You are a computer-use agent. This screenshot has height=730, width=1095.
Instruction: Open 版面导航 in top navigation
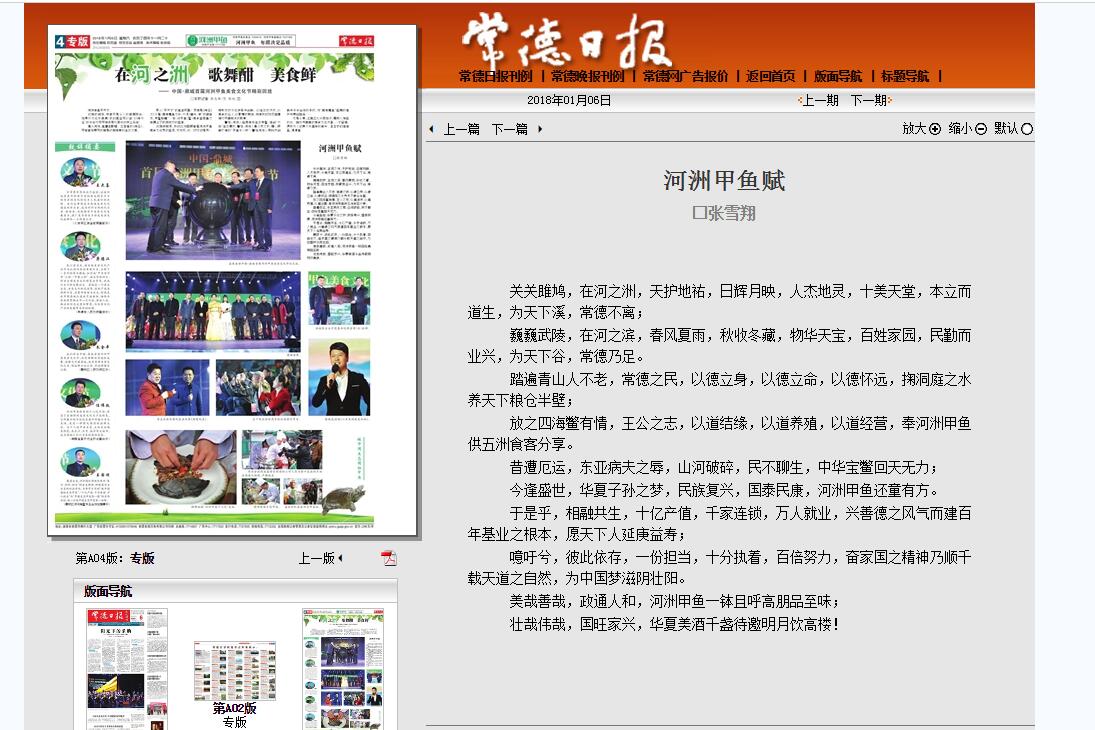(x=838, y=76)
